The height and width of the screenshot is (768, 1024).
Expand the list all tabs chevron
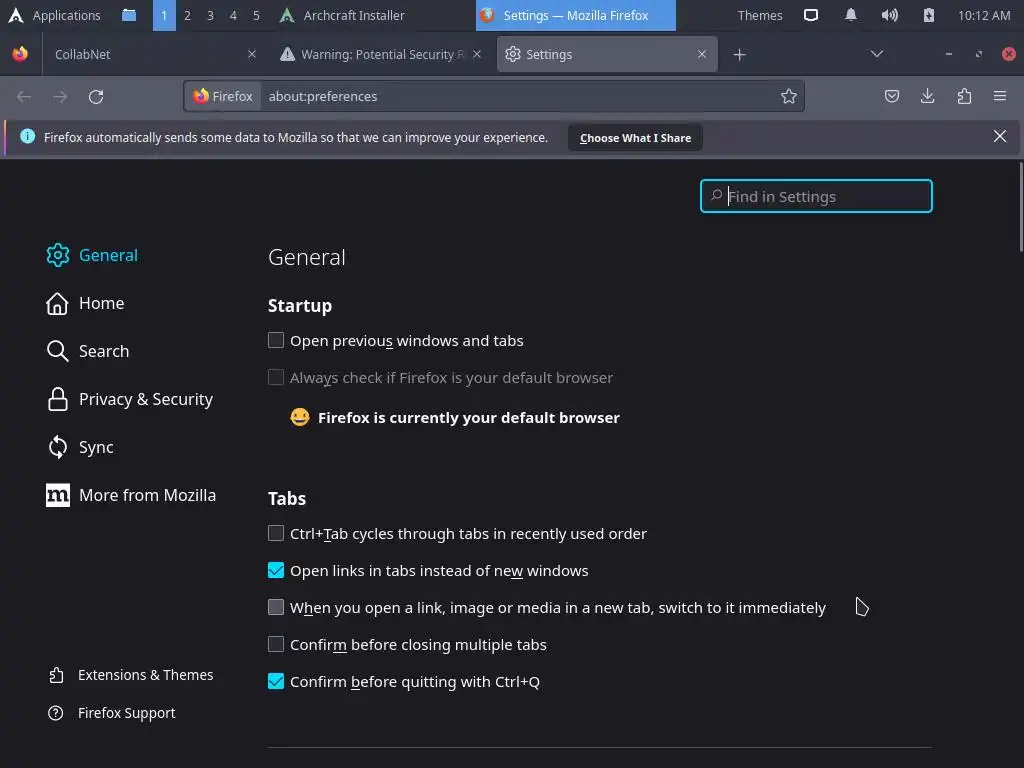(877, 54)
